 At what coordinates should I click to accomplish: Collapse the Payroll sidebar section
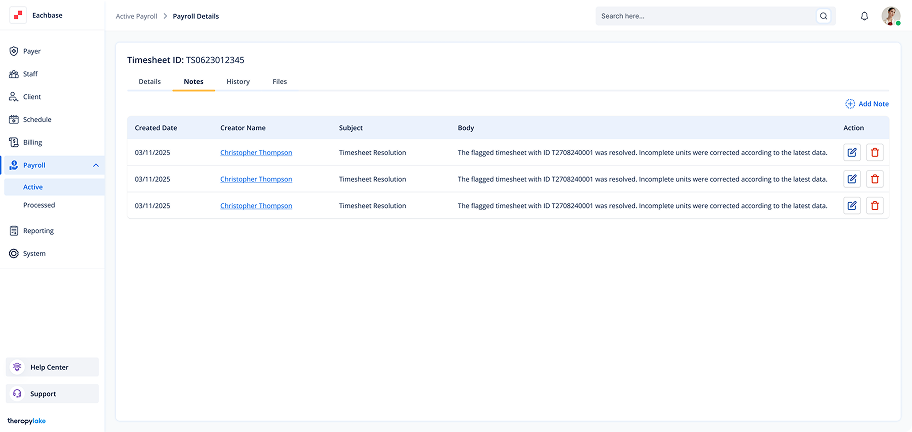click(x=95, y=165)
